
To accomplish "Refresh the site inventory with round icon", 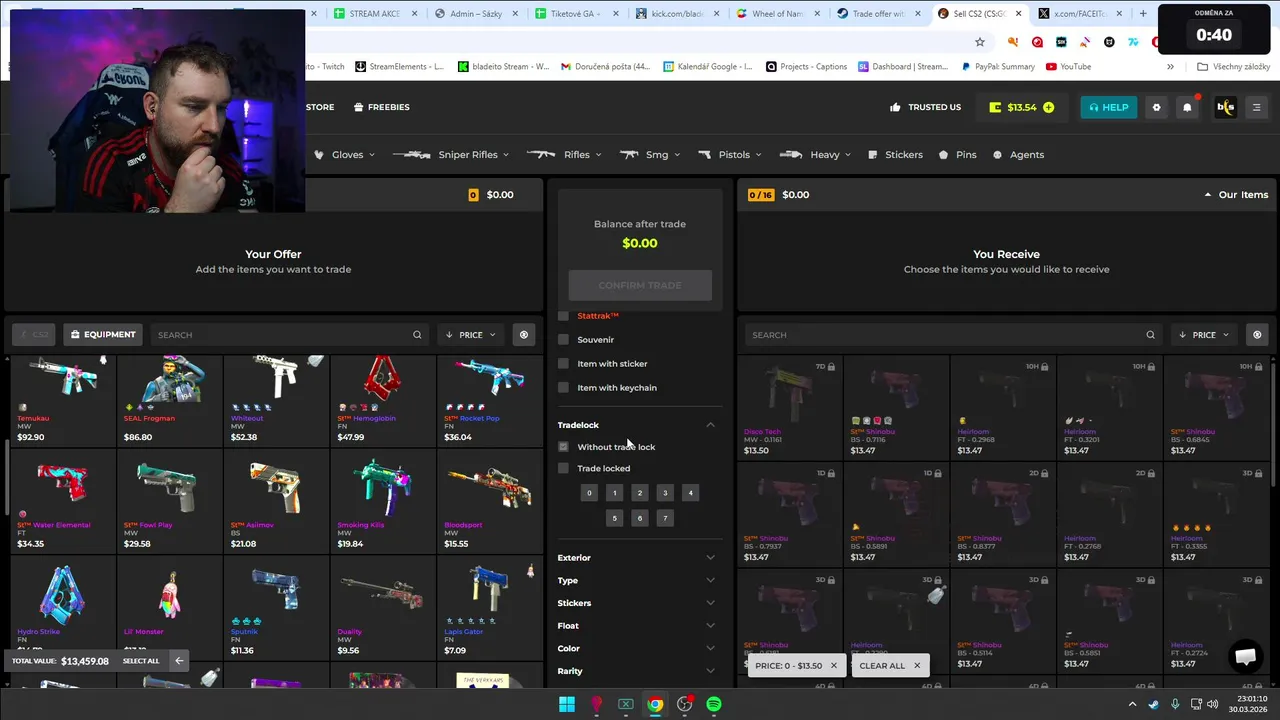I will click(1257, 335).
